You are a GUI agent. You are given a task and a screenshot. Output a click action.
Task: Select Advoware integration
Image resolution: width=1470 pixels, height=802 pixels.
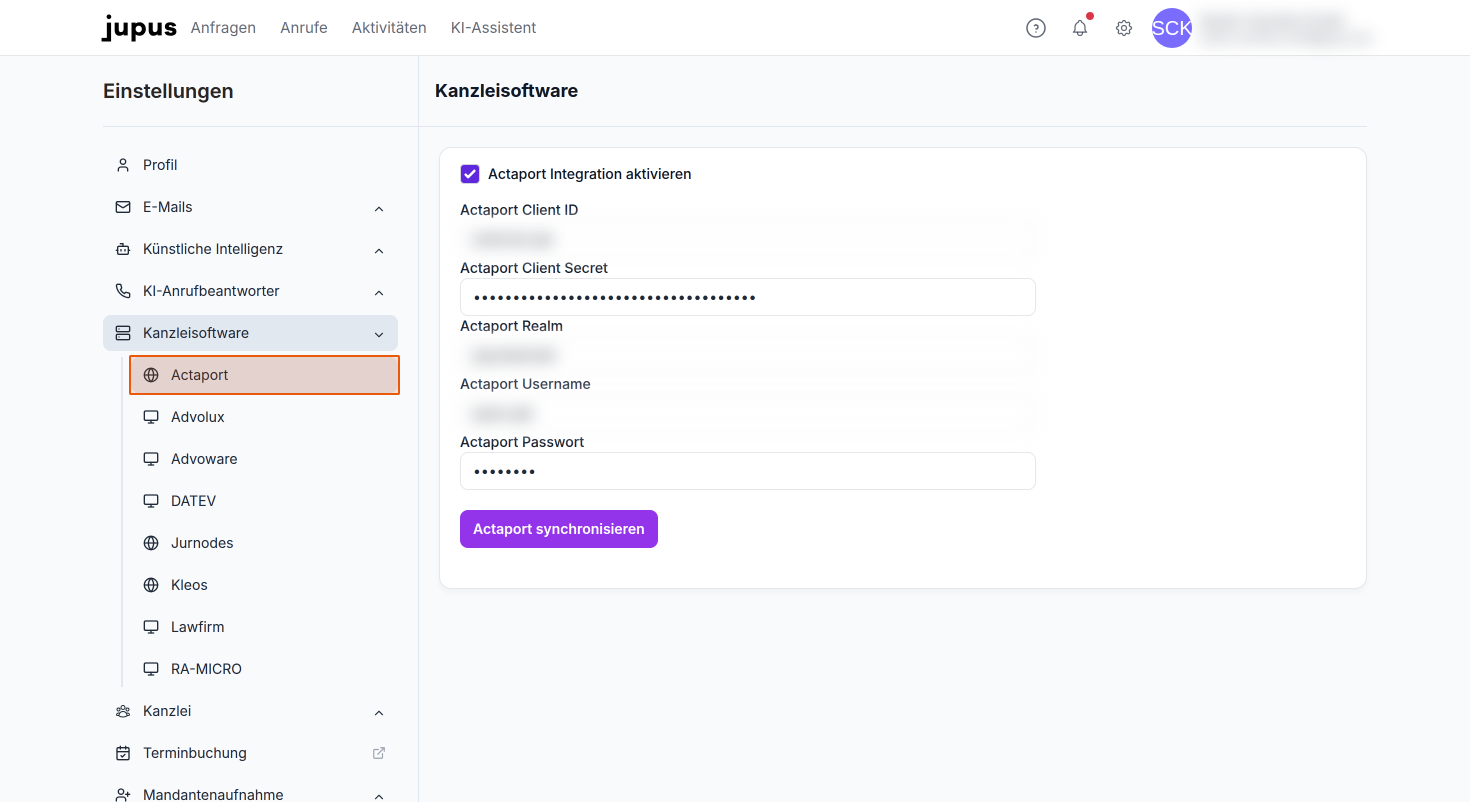(264, 459)
